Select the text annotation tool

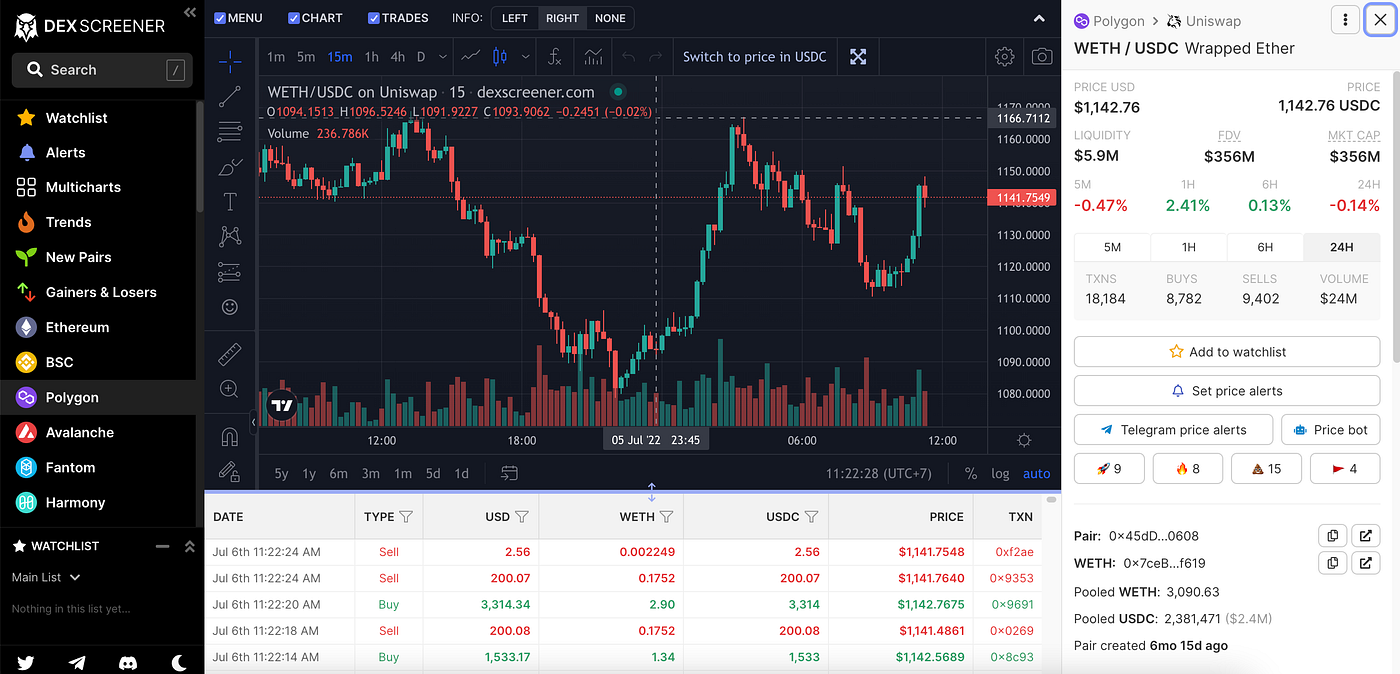point(230,201)
